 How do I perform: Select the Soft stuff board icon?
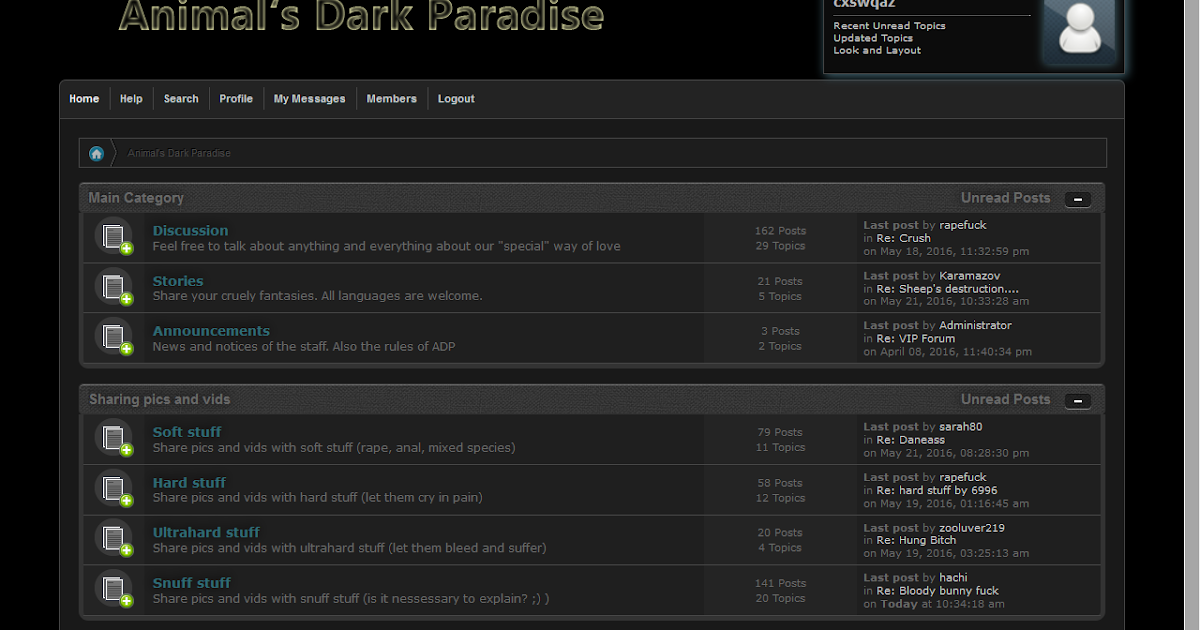click(x=113, y=438)
